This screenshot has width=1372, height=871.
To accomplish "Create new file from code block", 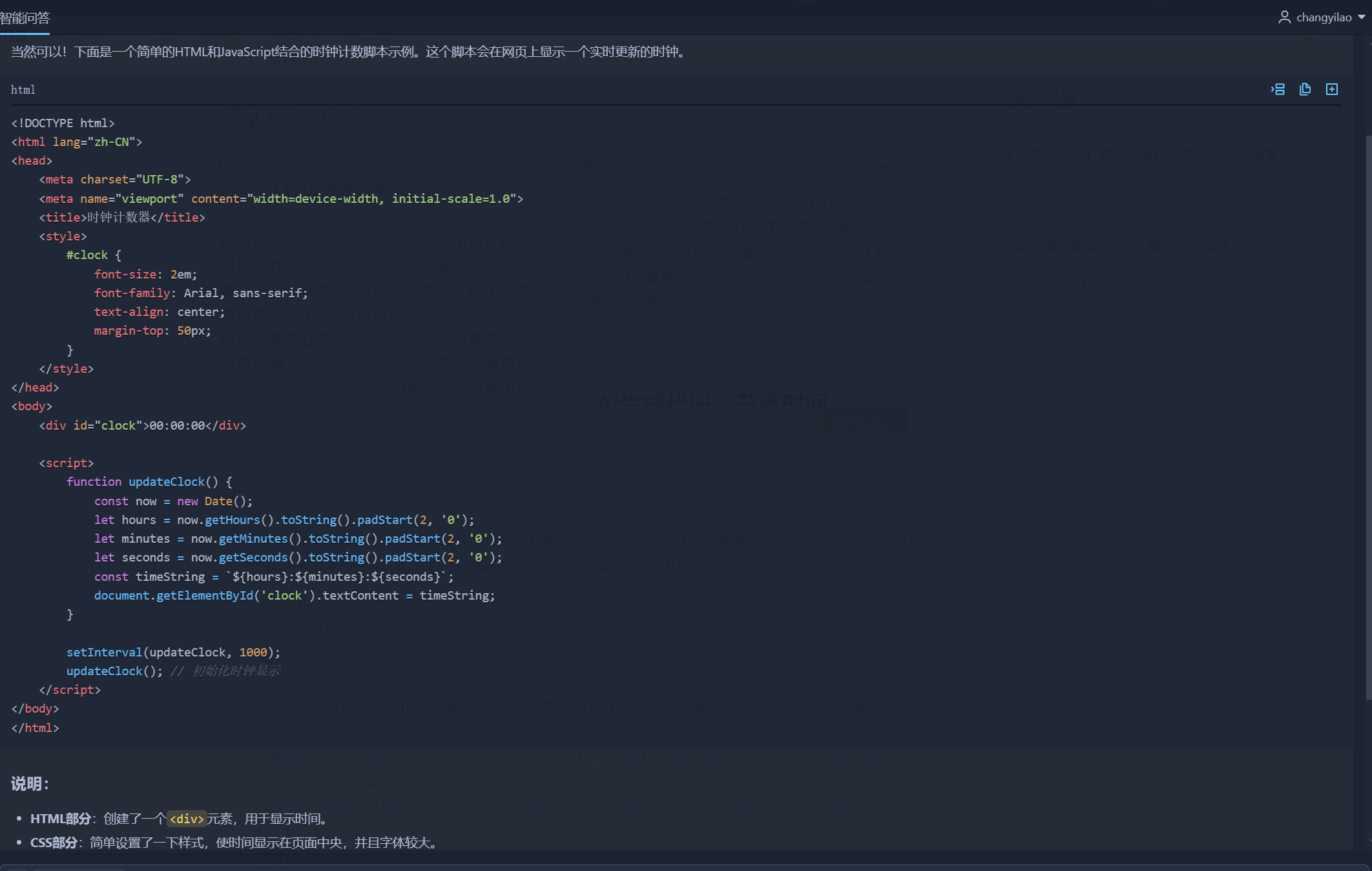I will coord(1332,89).
